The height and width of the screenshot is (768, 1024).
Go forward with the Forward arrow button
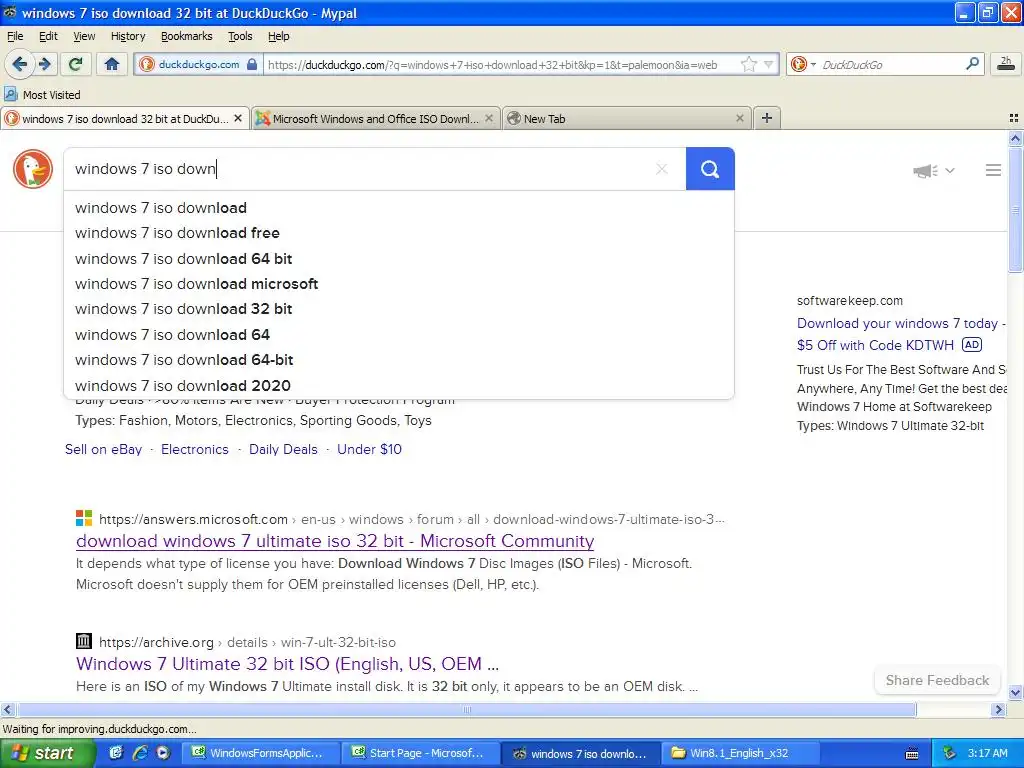[45, 64]
